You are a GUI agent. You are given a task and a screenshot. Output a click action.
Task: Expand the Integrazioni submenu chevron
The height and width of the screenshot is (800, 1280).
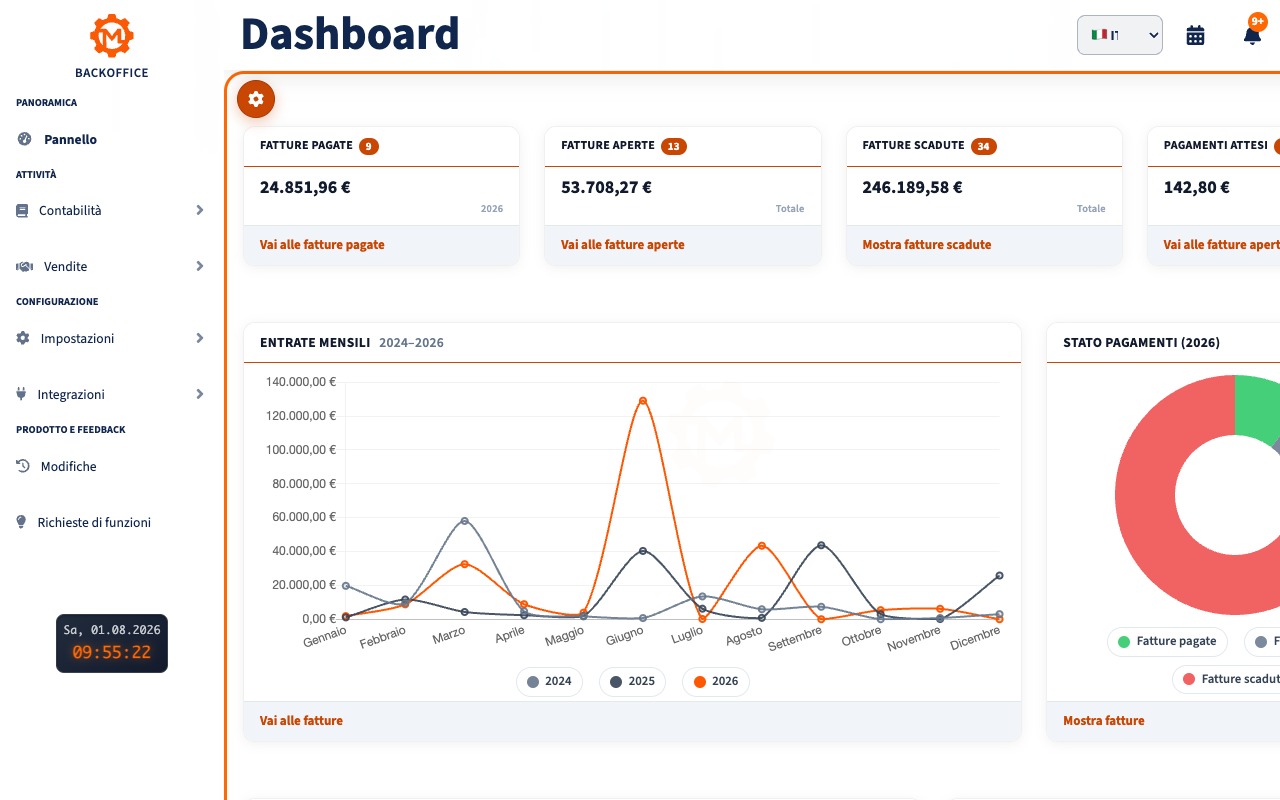pos(200,395)
